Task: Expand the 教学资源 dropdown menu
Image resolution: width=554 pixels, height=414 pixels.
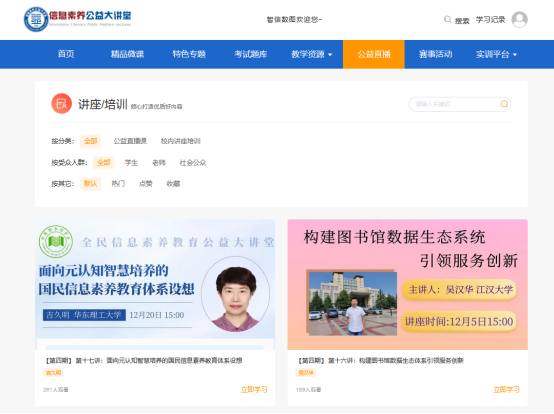Action: (312, 54)
